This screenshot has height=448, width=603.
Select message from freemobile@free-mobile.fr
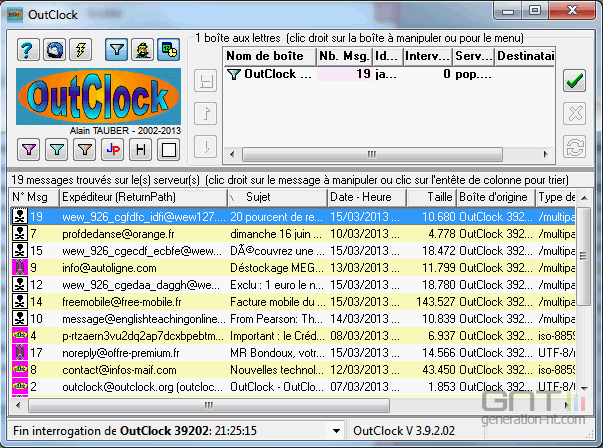click(293, 301)
